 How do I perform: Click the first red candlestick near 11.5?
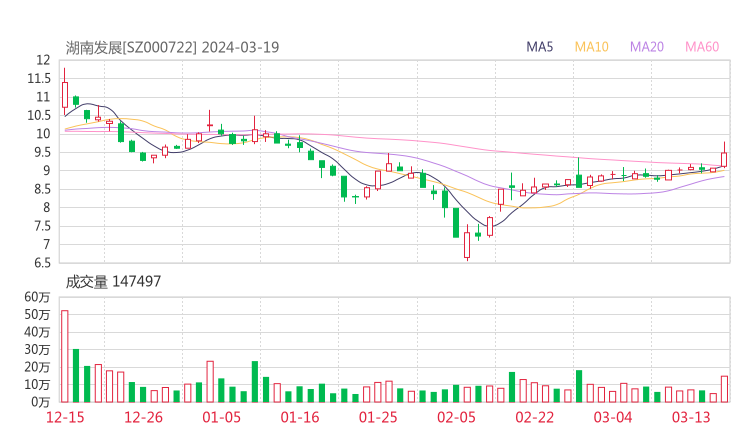tap(65, 93)
